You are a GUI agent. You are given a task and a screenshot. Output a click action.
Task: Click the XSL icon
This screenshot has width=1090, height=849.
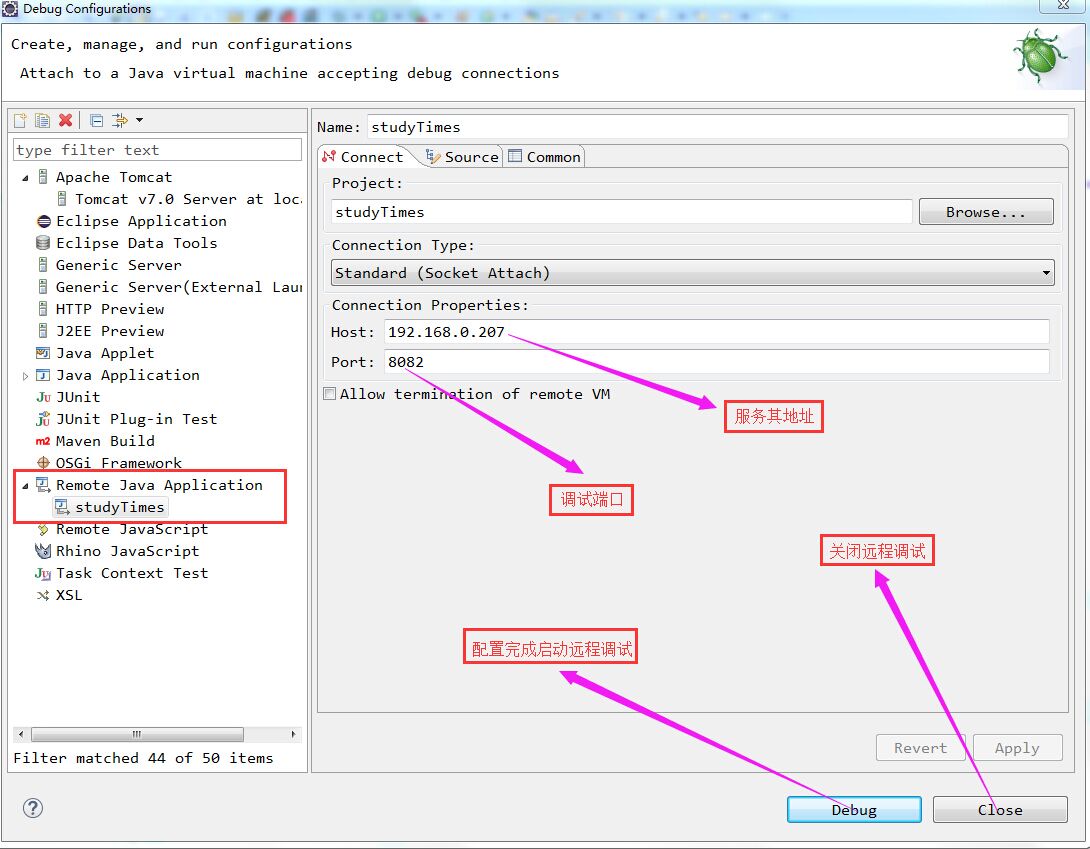click(43, 595)
